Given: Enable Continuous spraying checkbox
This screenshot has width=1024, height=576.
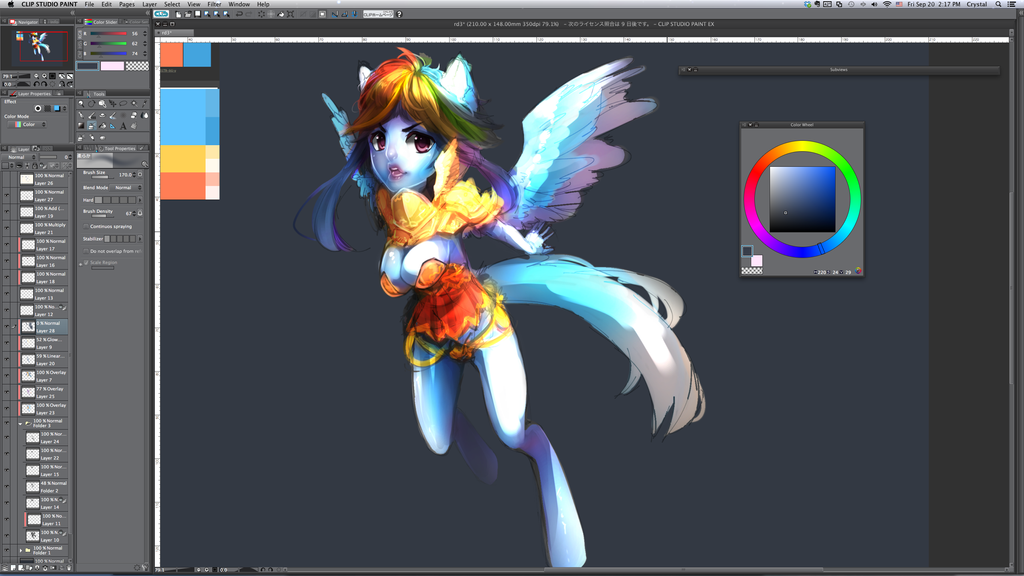Looking at the screenshot, I should coord(86,226).
